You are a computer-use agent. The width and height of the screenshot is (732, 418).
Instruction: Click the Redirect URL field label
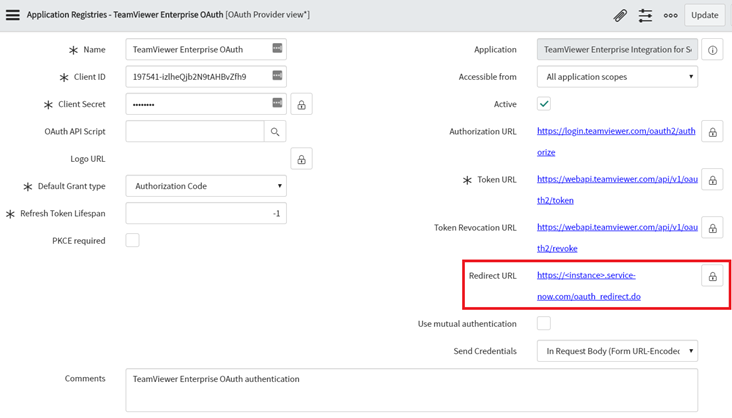click(x=493, y=276)
